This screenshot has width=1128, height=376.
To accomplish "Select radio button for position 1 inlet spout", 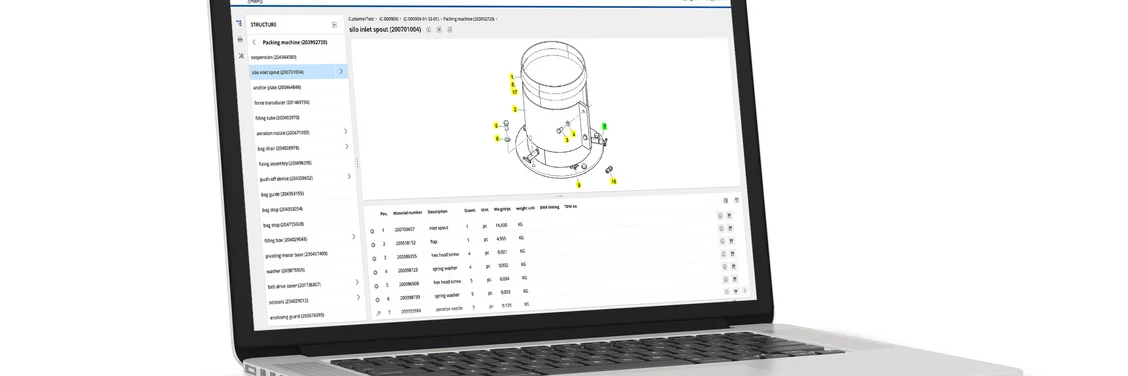I will pos(372,231).
